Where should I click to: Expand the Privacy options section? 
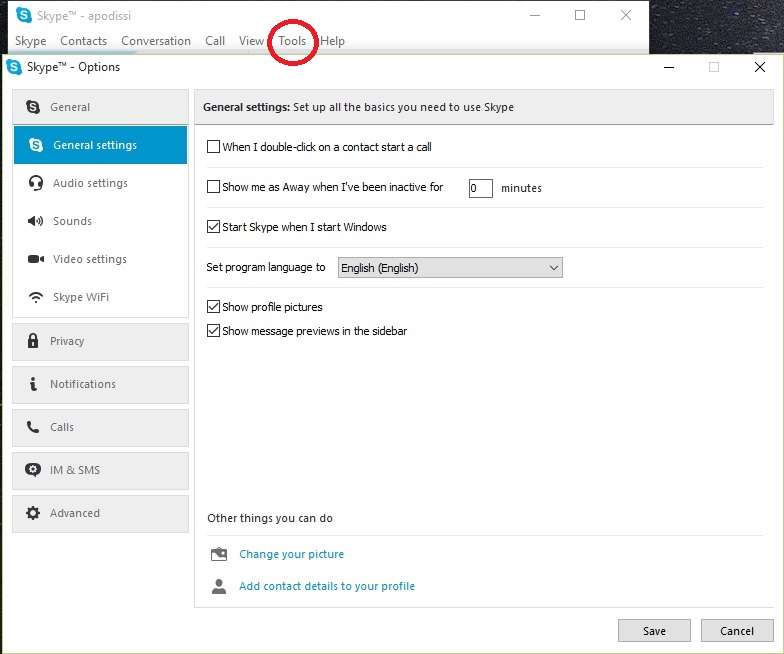100,342
